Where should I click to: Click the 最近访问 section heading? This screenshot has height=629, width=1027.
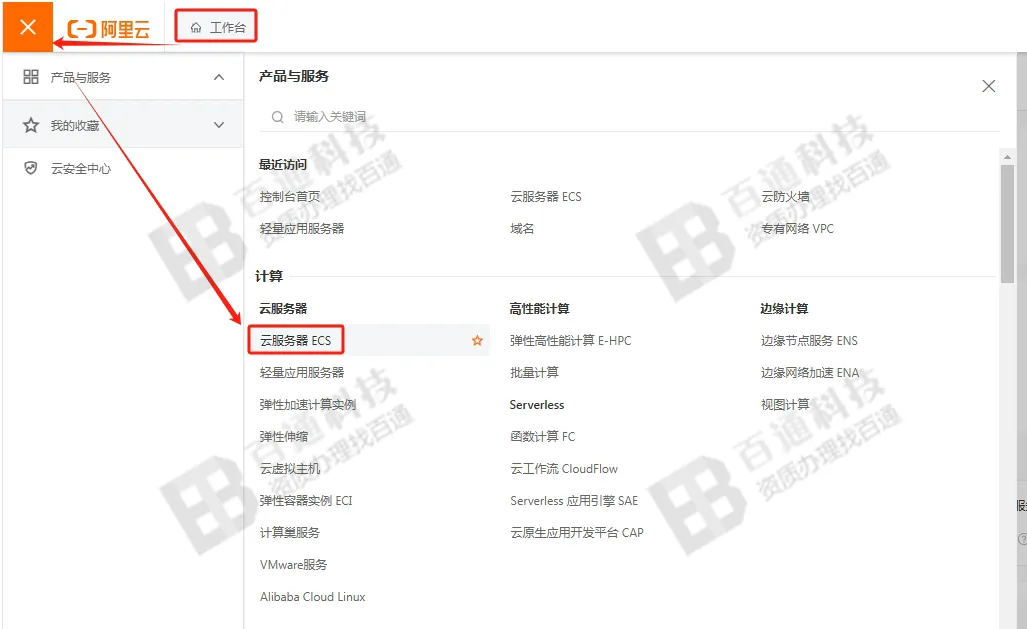pos(283,164)
